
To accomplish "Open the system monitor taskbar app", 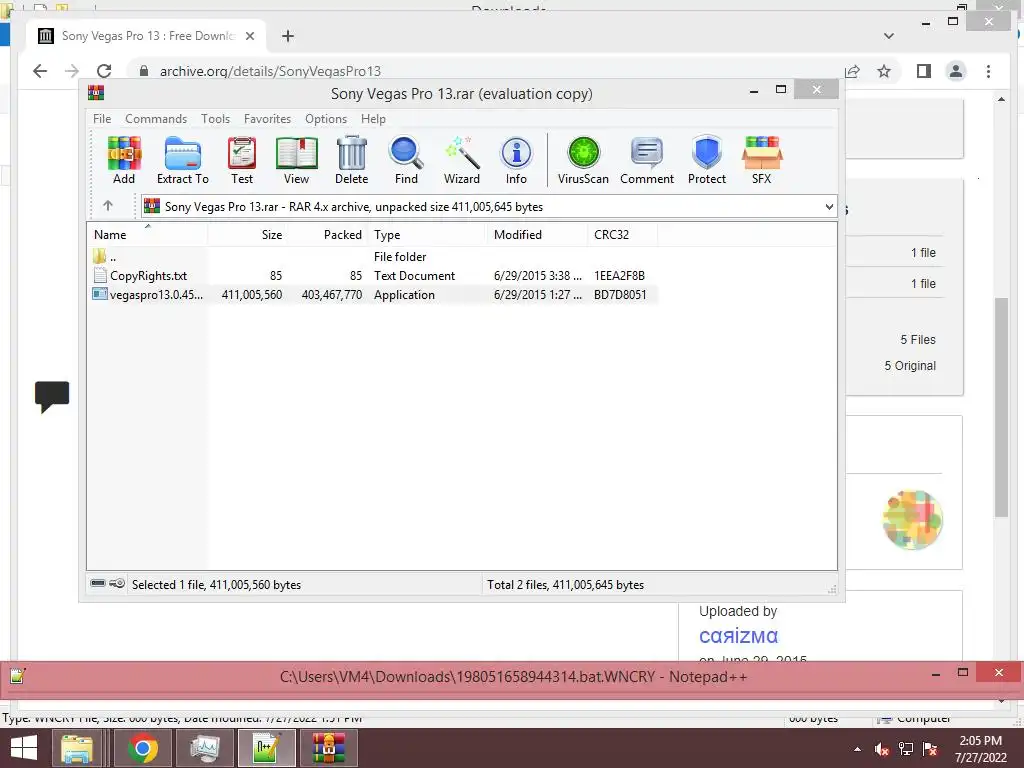I will pyautogui.click(x=206, y=748).
